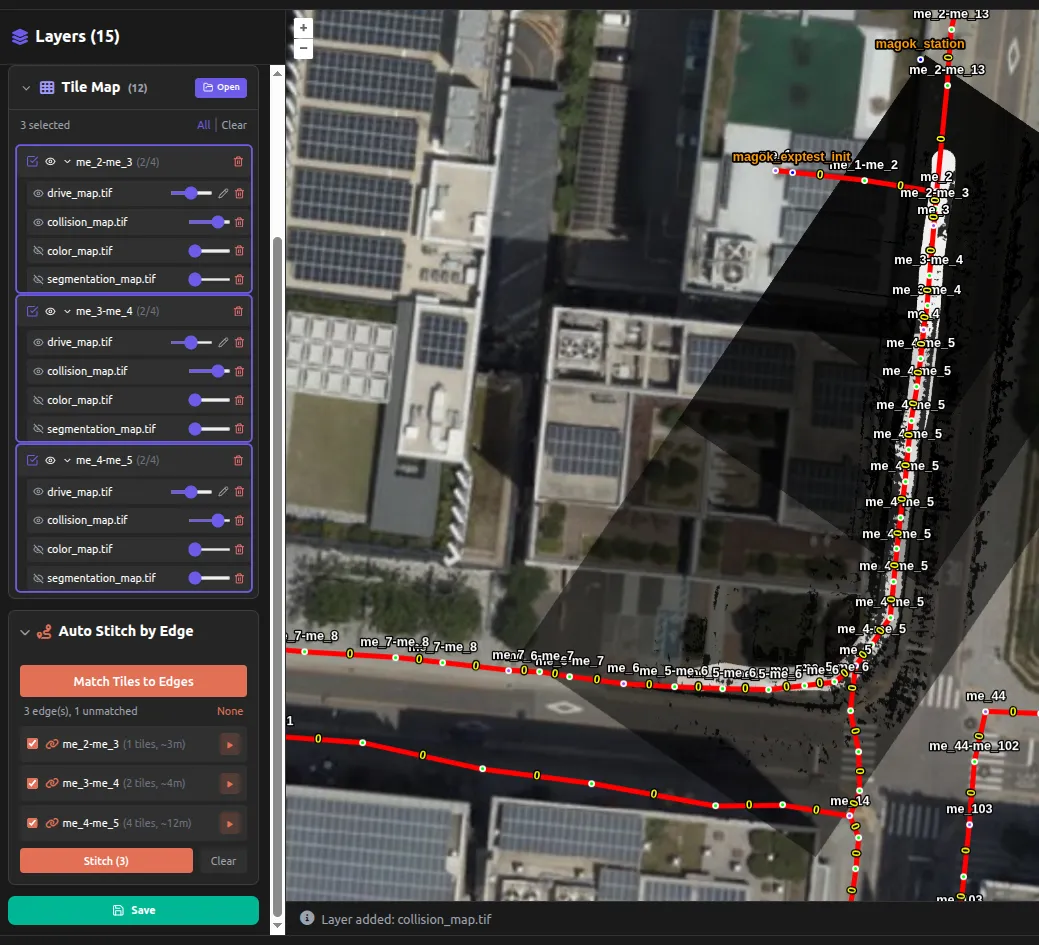Viewport: 1039px width, 945px height.
Task: Click Match Tiles to Edges
Action: click(133, 681)
